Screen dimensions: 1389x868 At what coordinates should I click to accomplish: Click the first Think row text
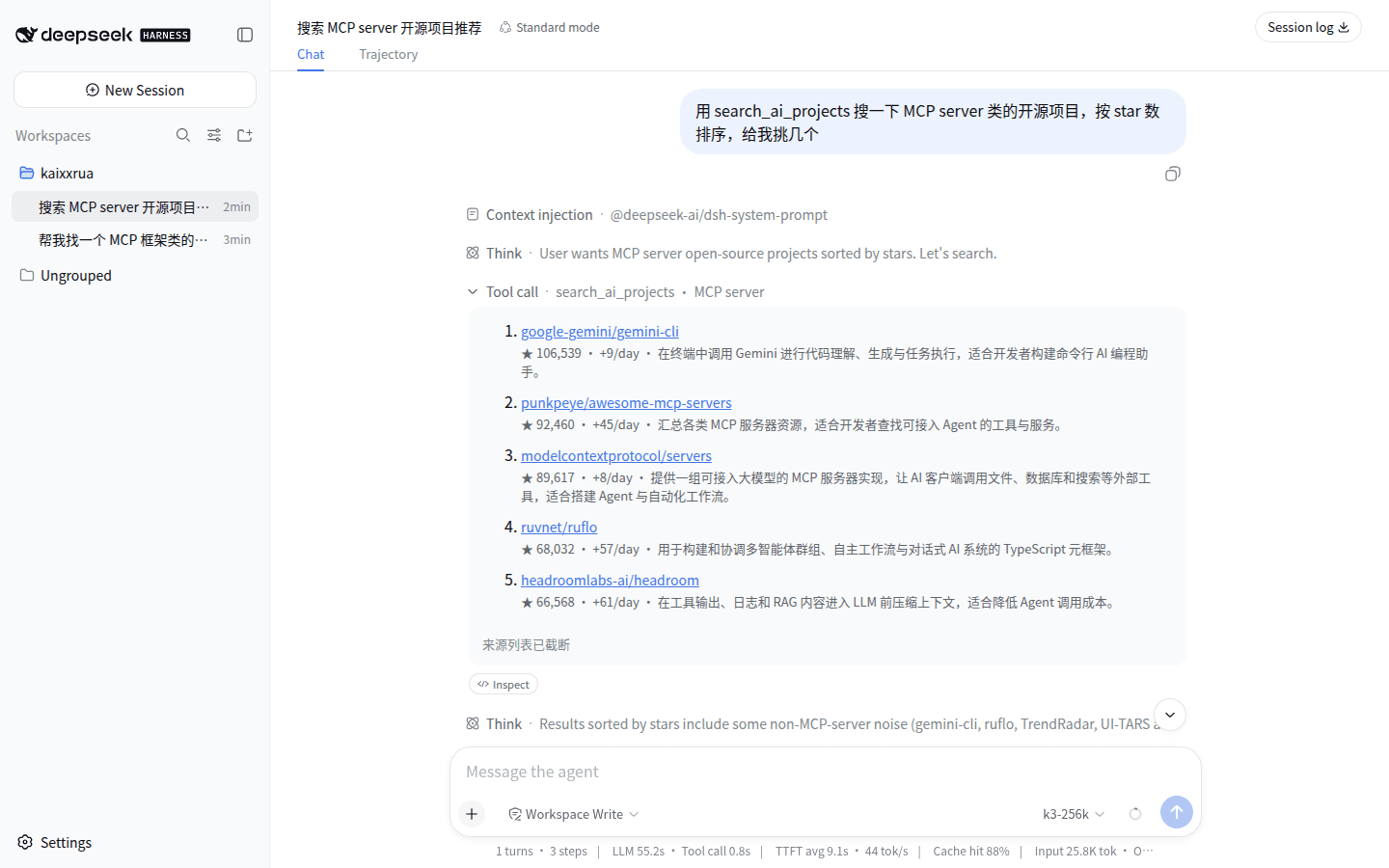[x=768, y=253]
